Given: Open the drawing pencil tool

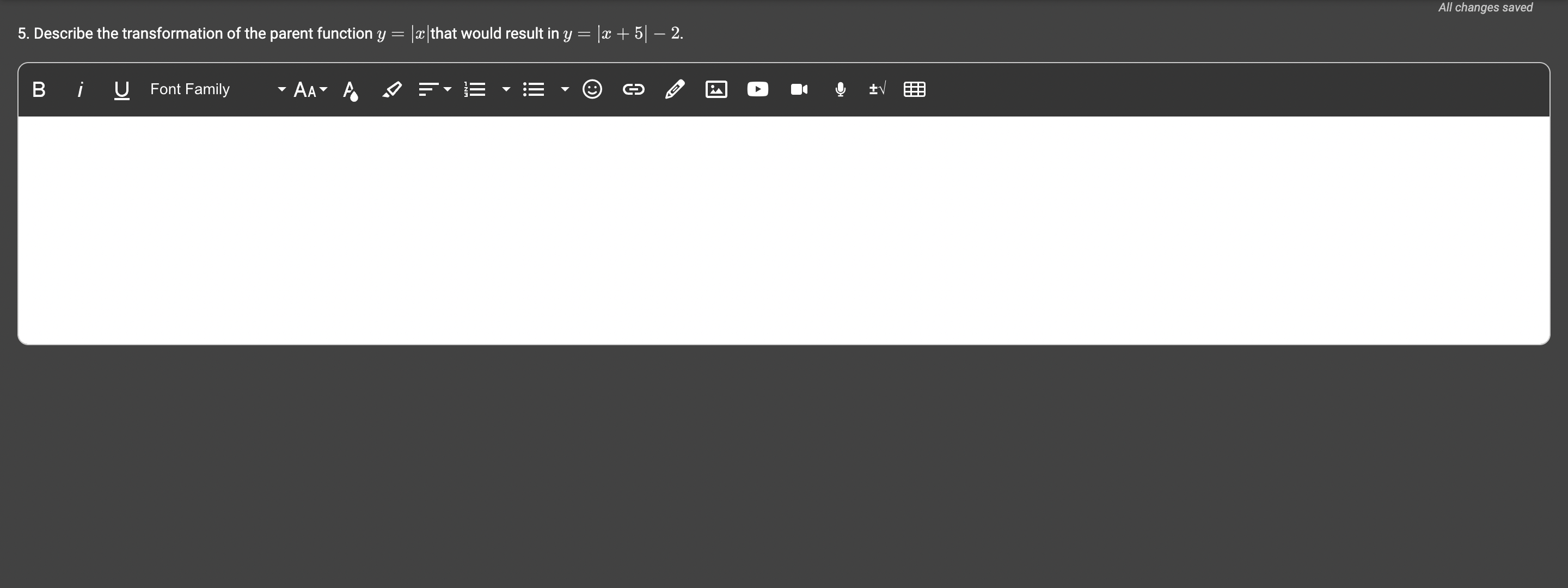Looking at the screenshot, I should pos(675,89).
